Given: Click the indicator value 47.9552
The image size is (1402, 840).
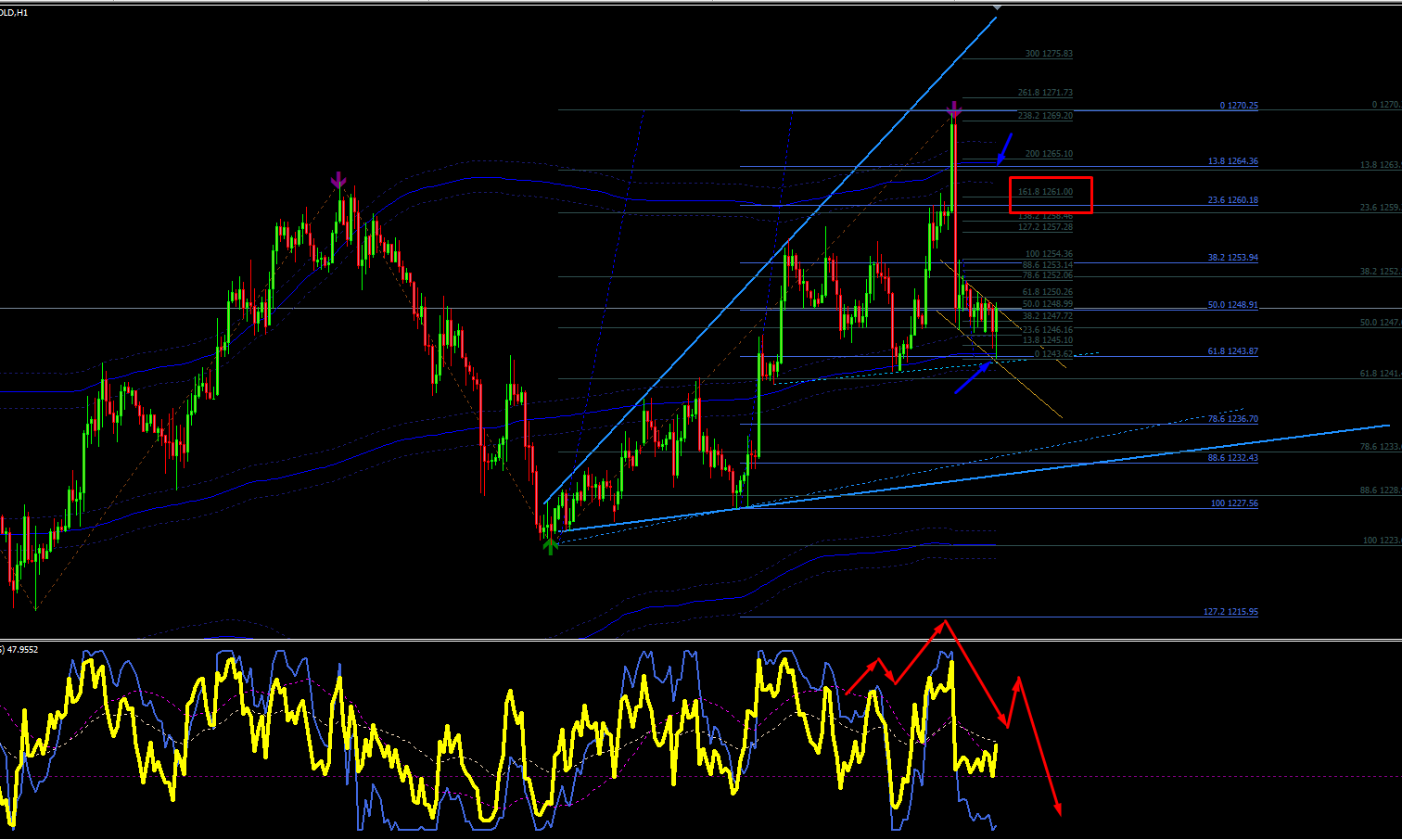Looking at the screenshot, I should tap(22, 649).
